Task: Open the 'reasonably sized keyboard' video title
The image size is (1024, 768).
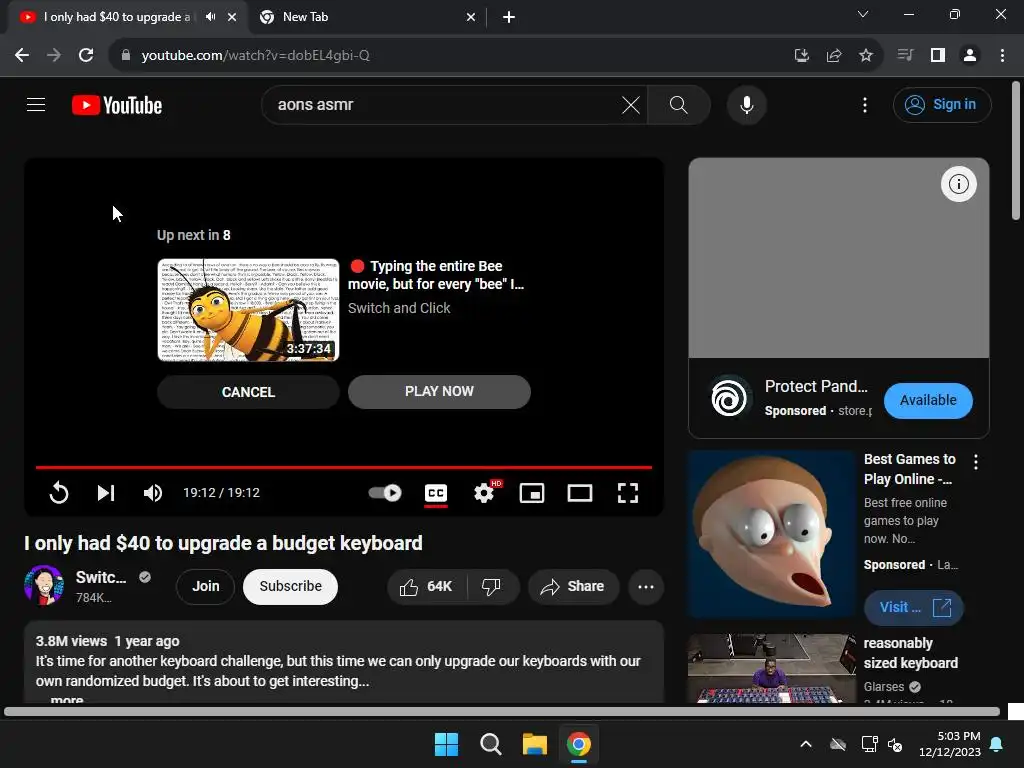Action: point(910,653)
